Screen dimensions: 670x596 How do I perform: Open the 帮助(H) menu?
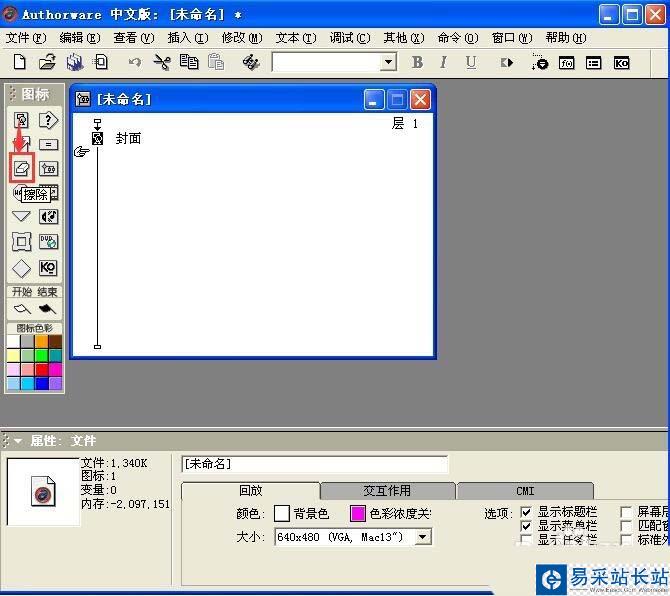point(566,38)
